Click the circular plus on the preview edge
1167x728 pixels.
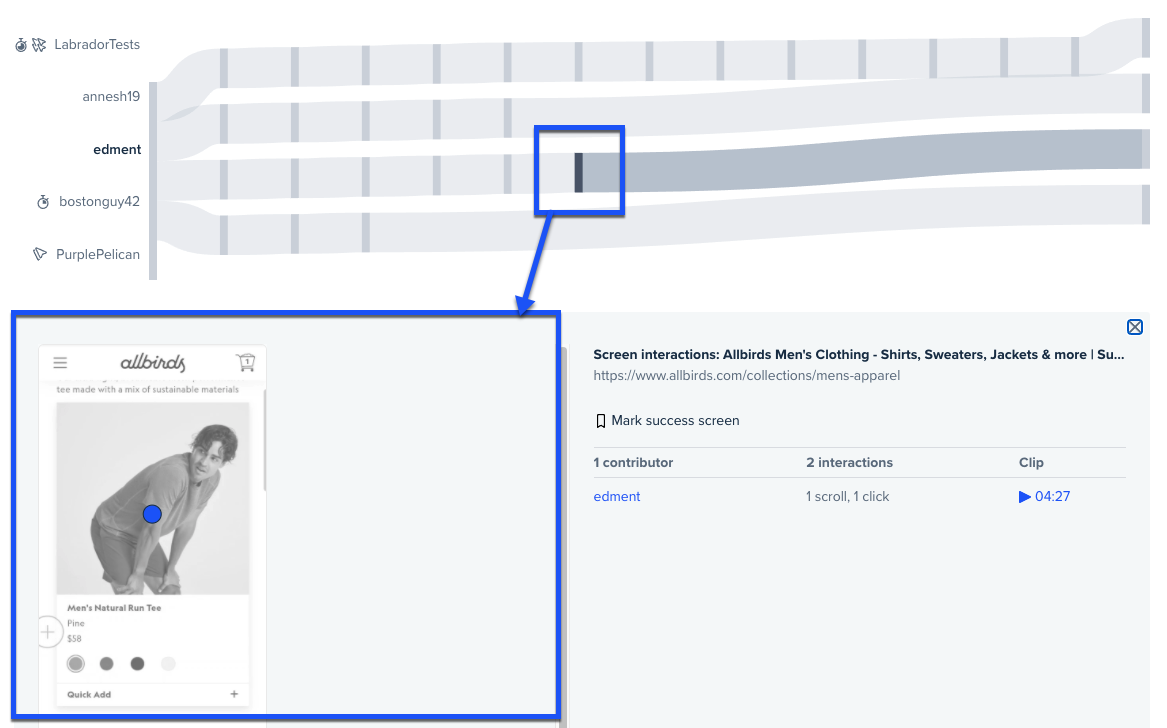(x=48, y=631)
